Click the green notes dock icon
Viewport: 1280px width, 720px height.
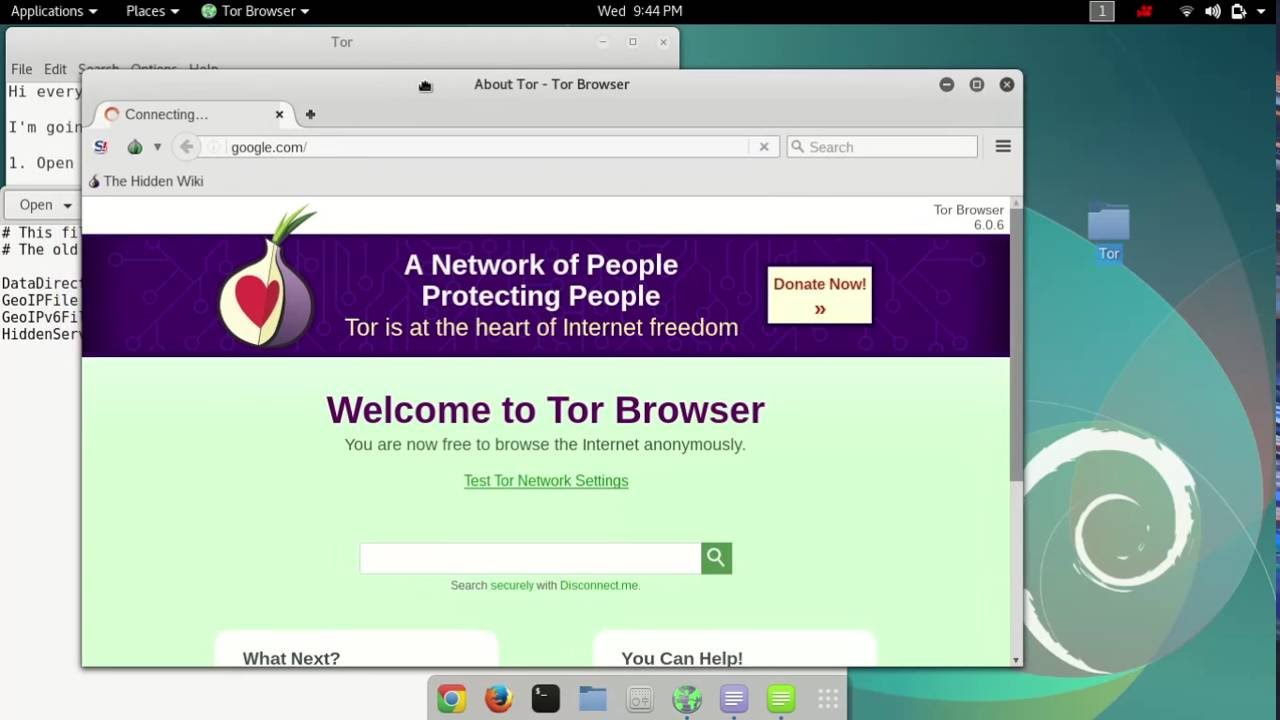(781, 698)
